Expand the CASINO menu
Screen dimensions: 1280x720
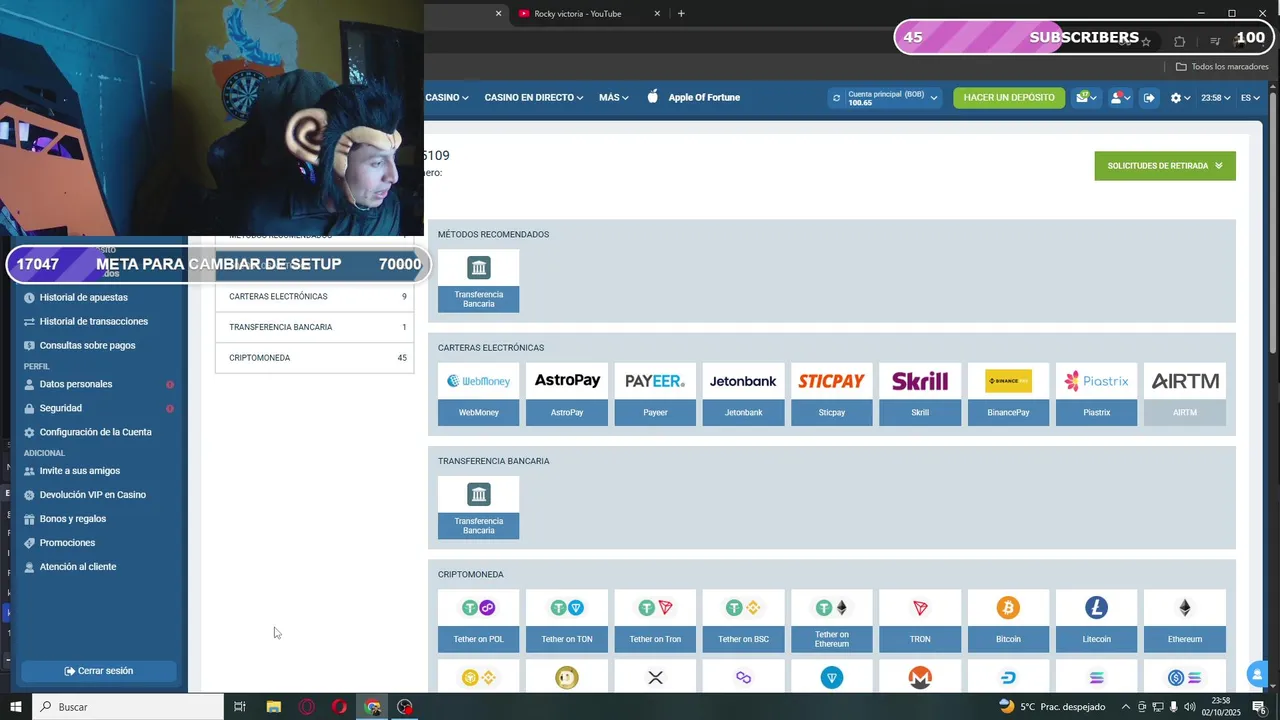448,98
